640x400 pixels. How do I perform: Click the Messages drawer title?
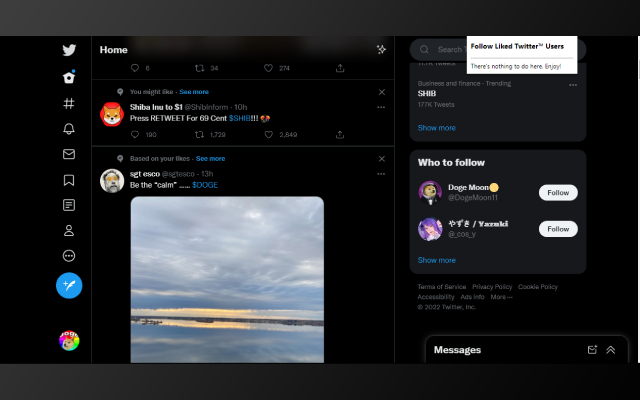click(458, 350)
